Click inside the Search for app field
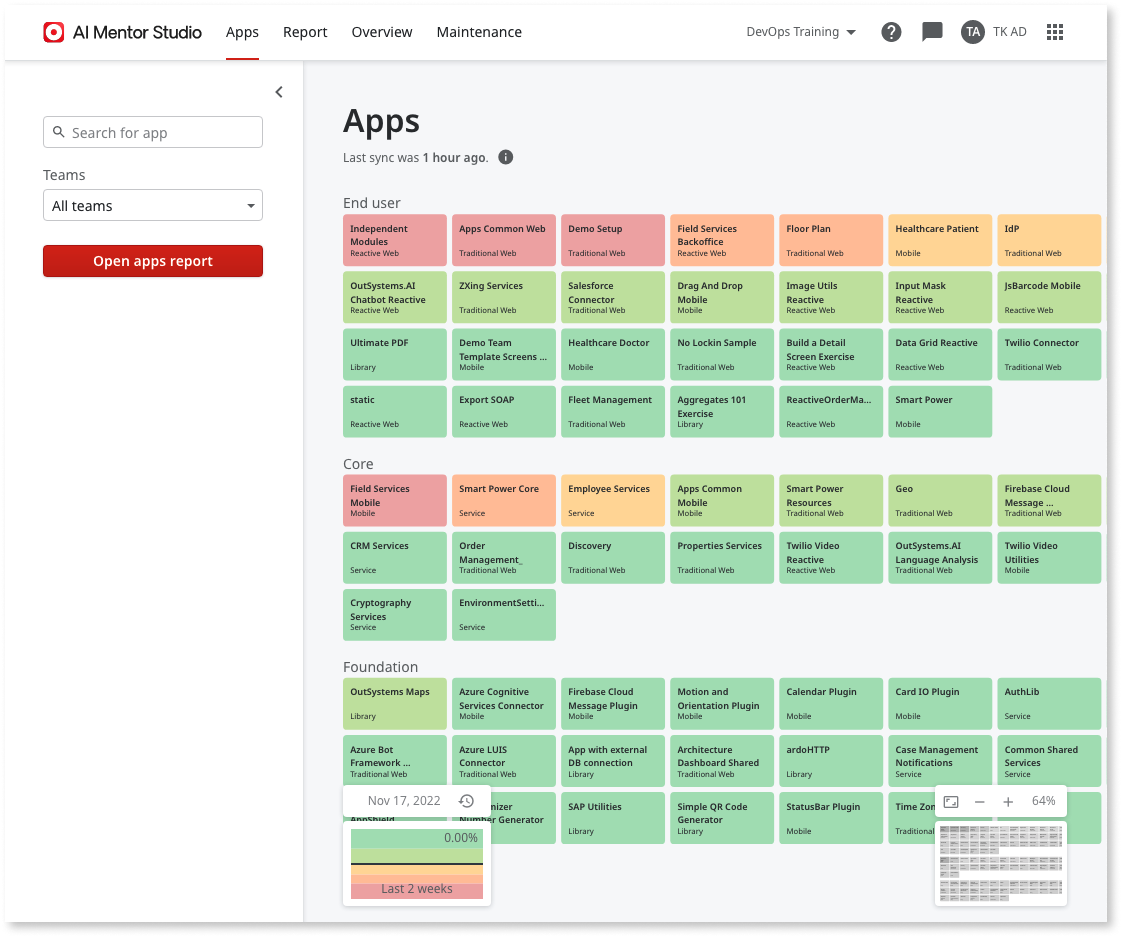The height and width of the screenshot is (937, 1122). pyautogui.click(x=160, y=132)
